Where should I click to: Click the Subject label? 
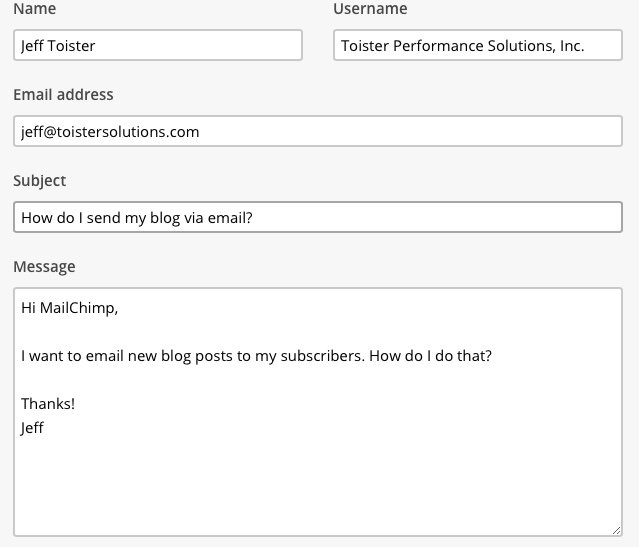pyautogui.click(x=40, y=181)
